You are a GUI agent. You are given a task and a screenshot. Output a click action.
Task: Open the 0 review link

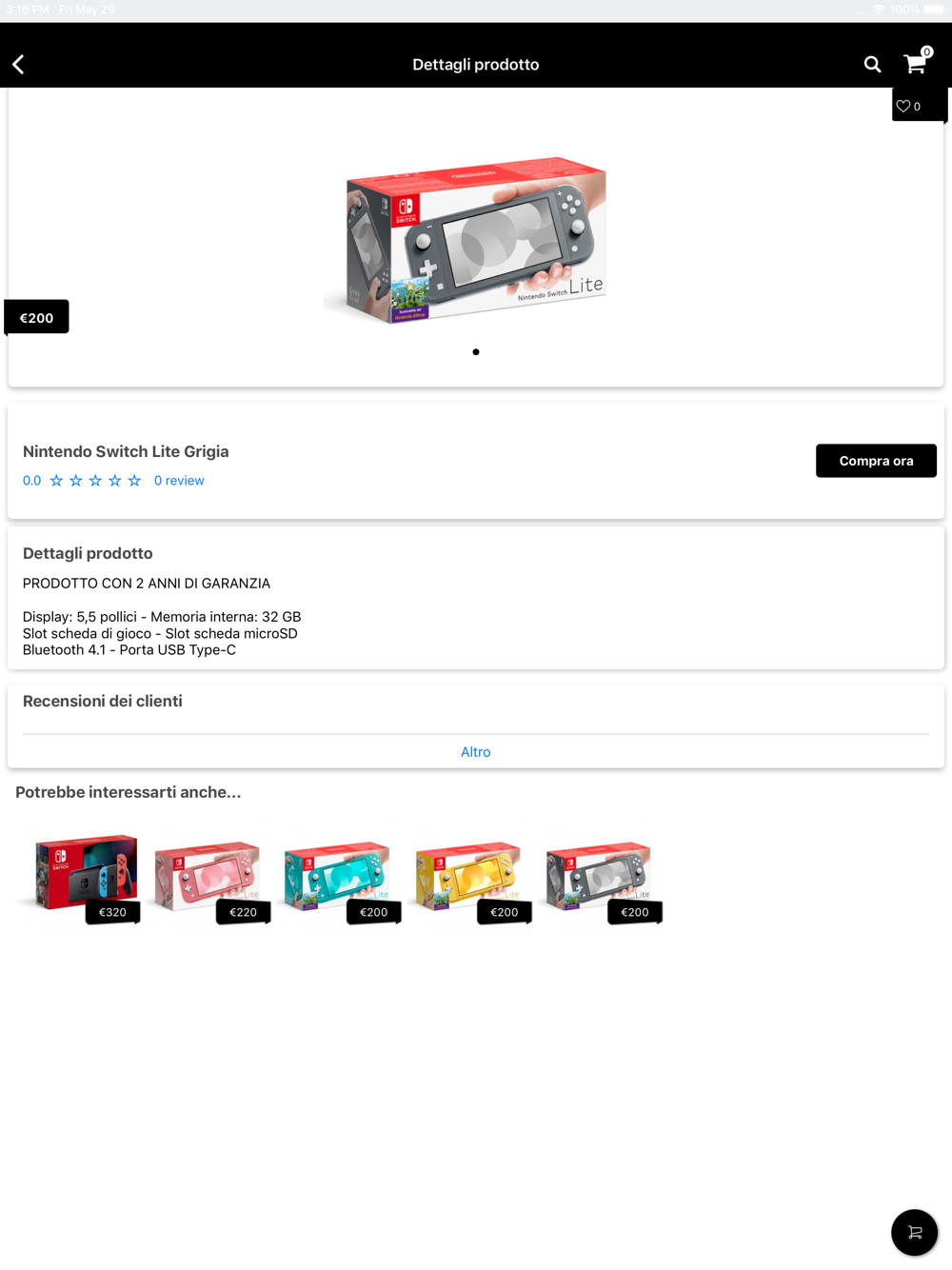coord(179,481)
